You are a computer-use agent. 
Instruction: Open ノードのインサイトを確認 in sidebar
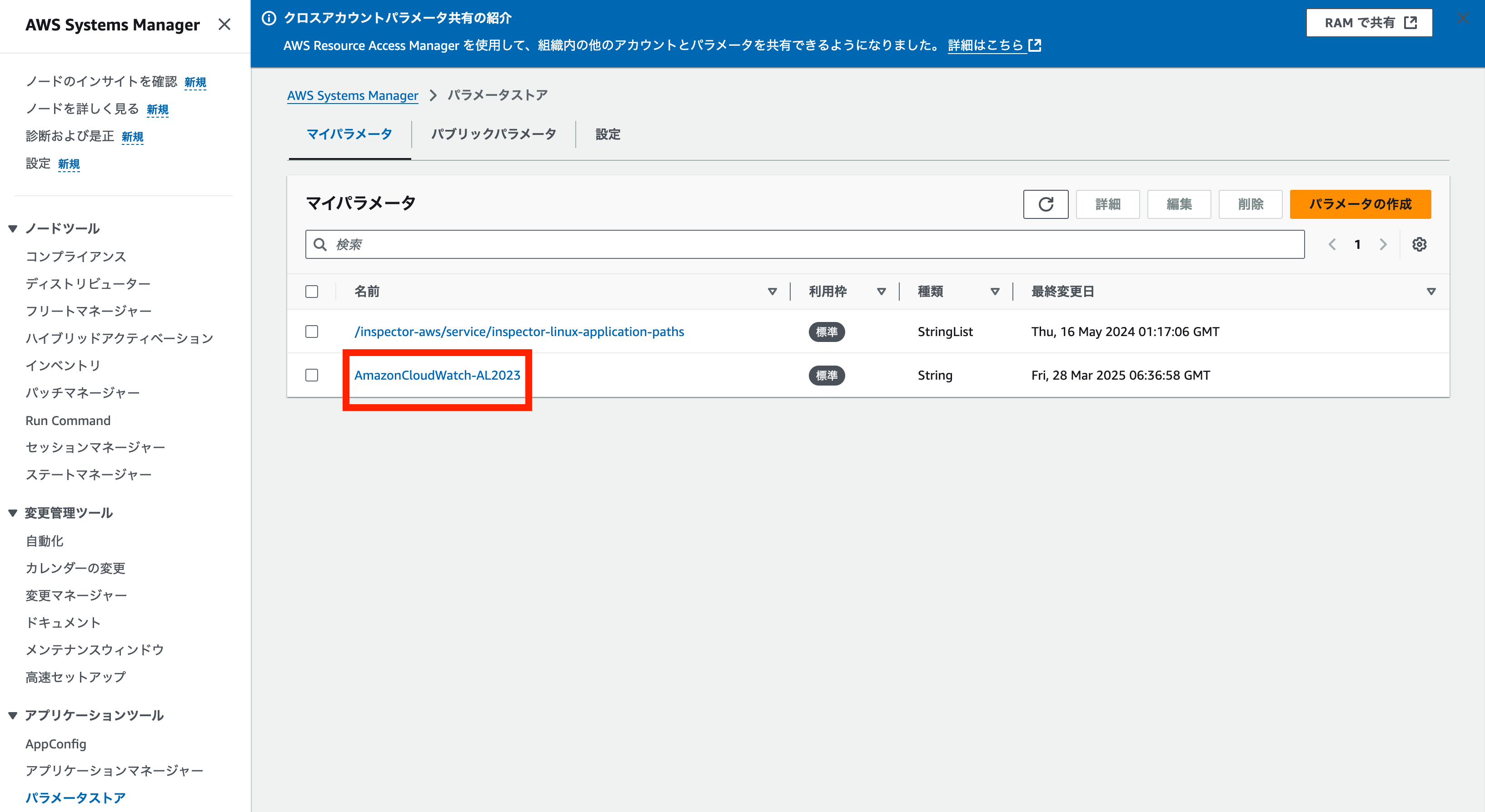[101, 81]
